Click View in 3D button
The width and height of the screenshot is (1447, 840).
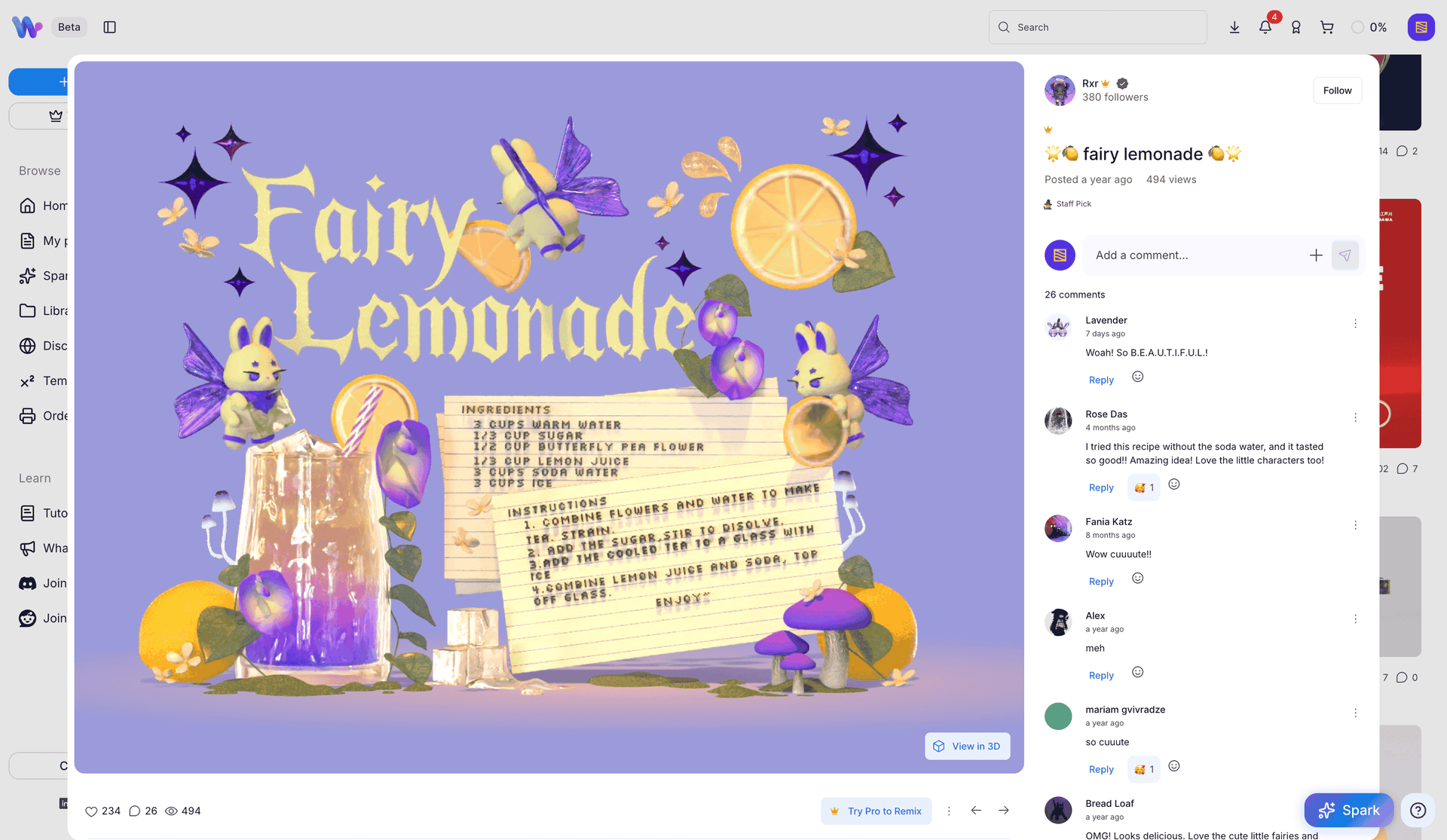968,747
